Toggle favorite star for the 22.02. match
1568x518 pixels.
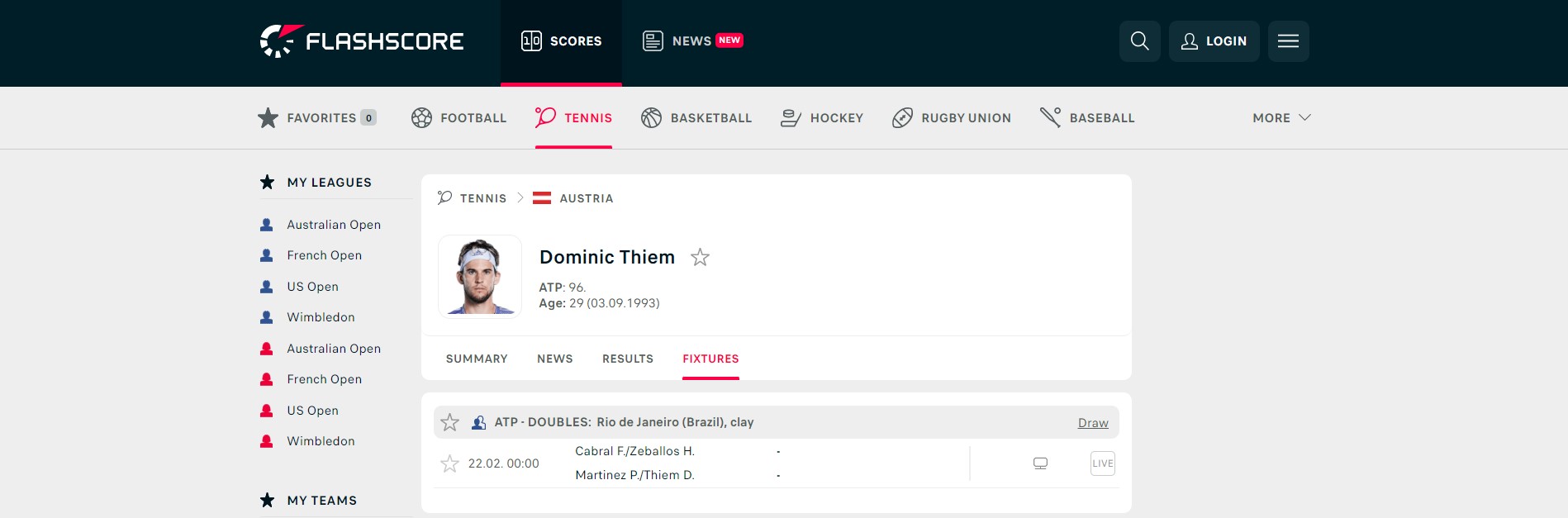pyautogui.click(x=449, y=463)
